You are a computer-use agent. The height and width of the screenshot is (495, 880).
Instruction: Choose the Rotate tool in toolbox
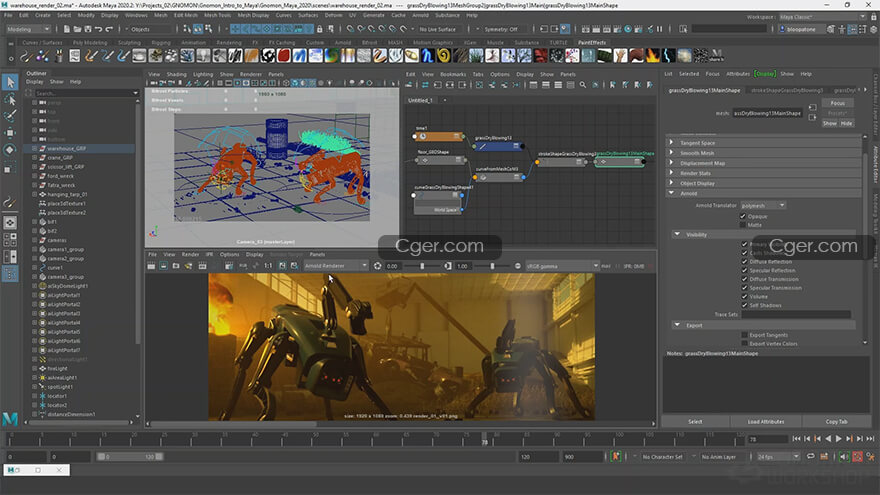point(10,150)
